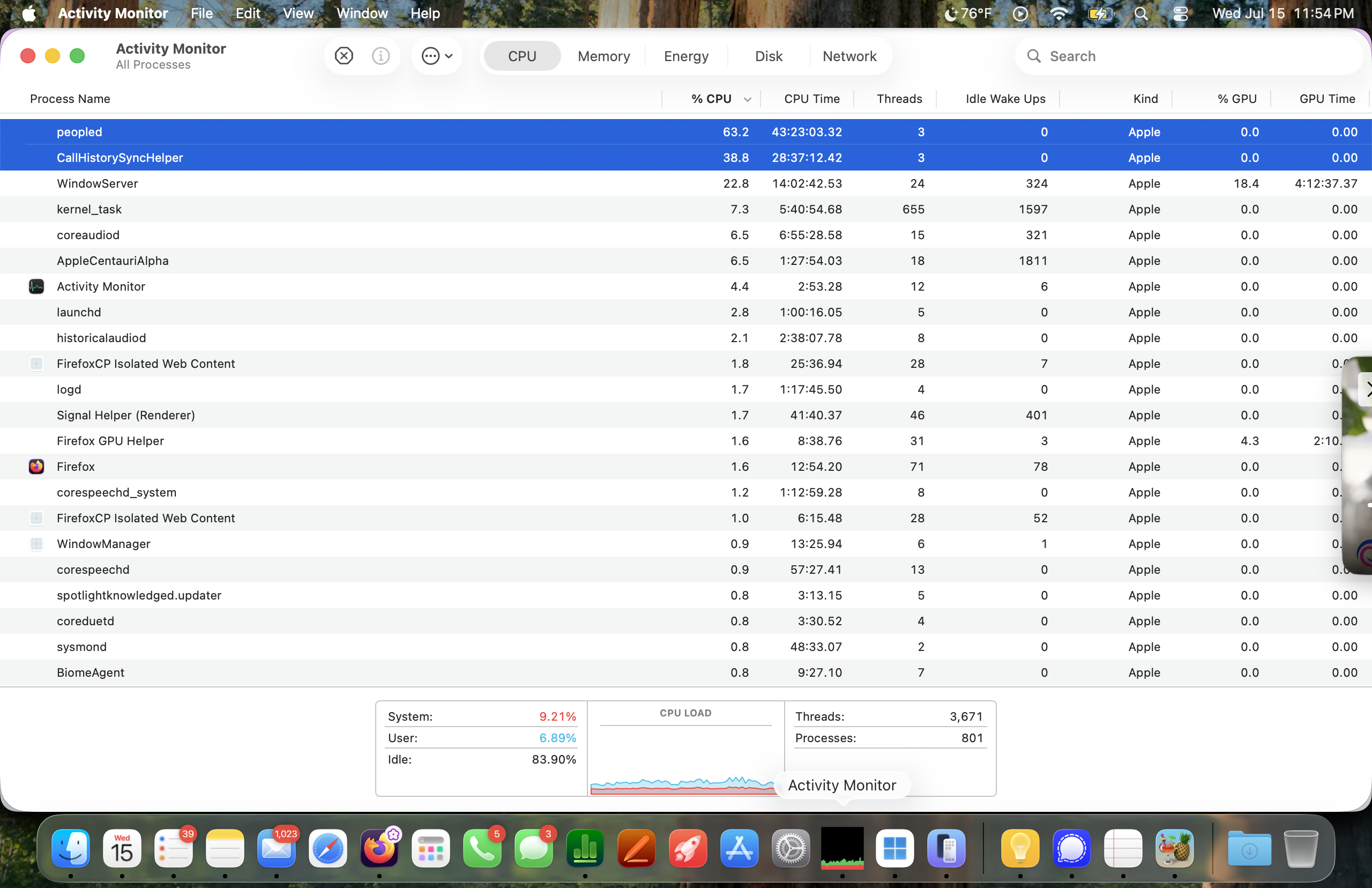Select the WindowManager process row icon
The width and height of the screenshot is (1372, 888).
(x=36, y=544)
